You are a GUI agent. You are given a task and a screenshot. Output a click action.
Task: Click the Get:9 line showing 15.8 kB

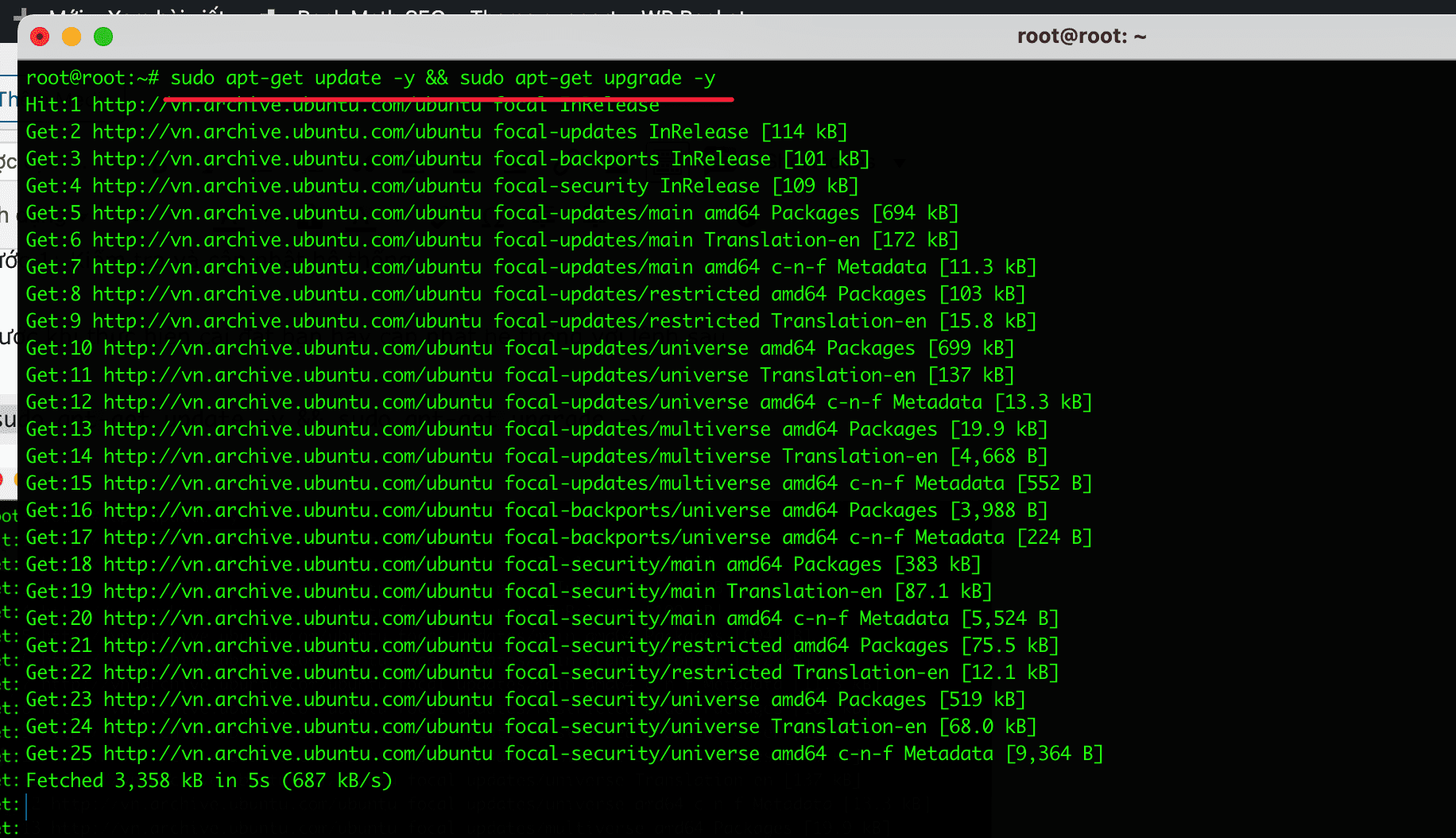pyautogui.click(x=531, y=321)
